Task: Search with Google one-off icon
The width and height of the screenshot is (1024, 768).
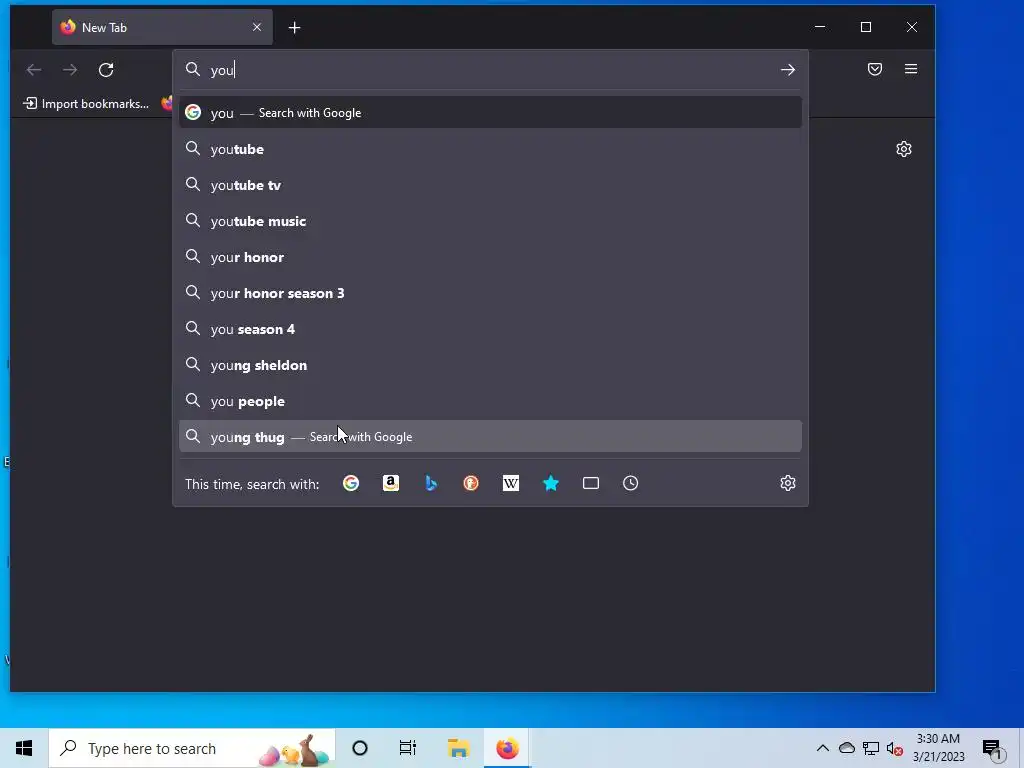Action: (x=351, y=483)
